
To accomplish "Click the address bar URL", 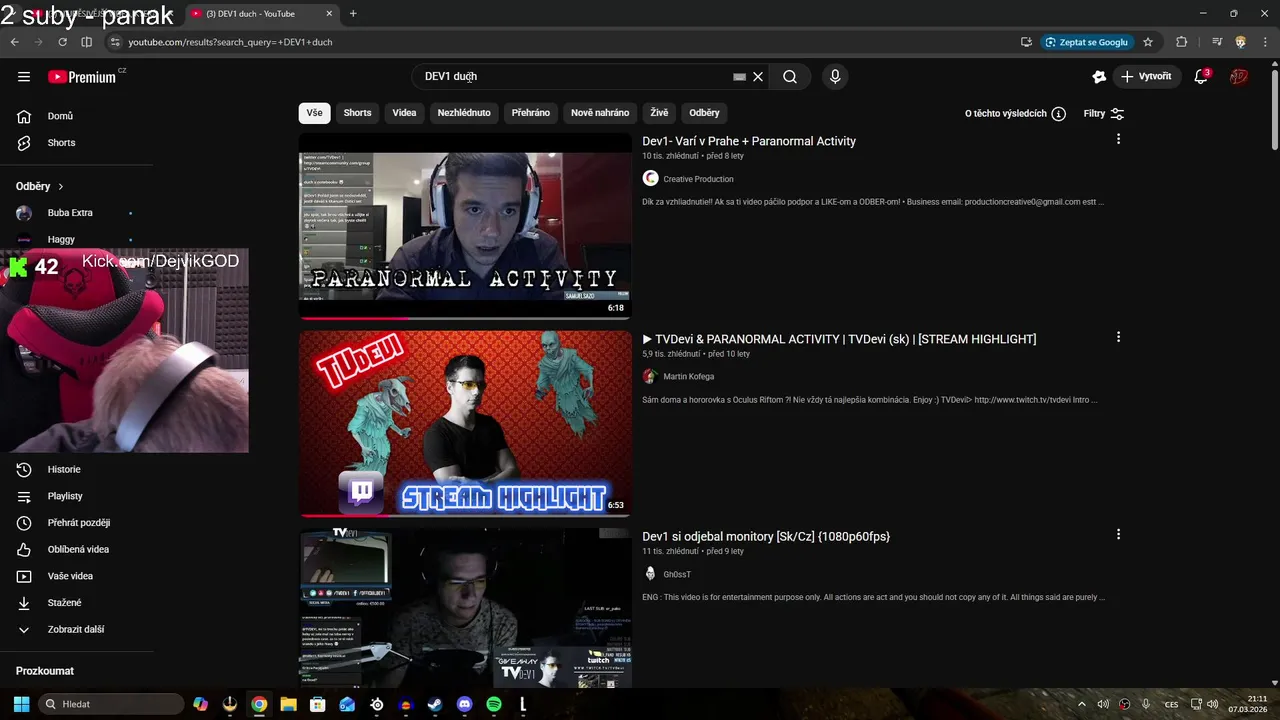I will [230, 42].
